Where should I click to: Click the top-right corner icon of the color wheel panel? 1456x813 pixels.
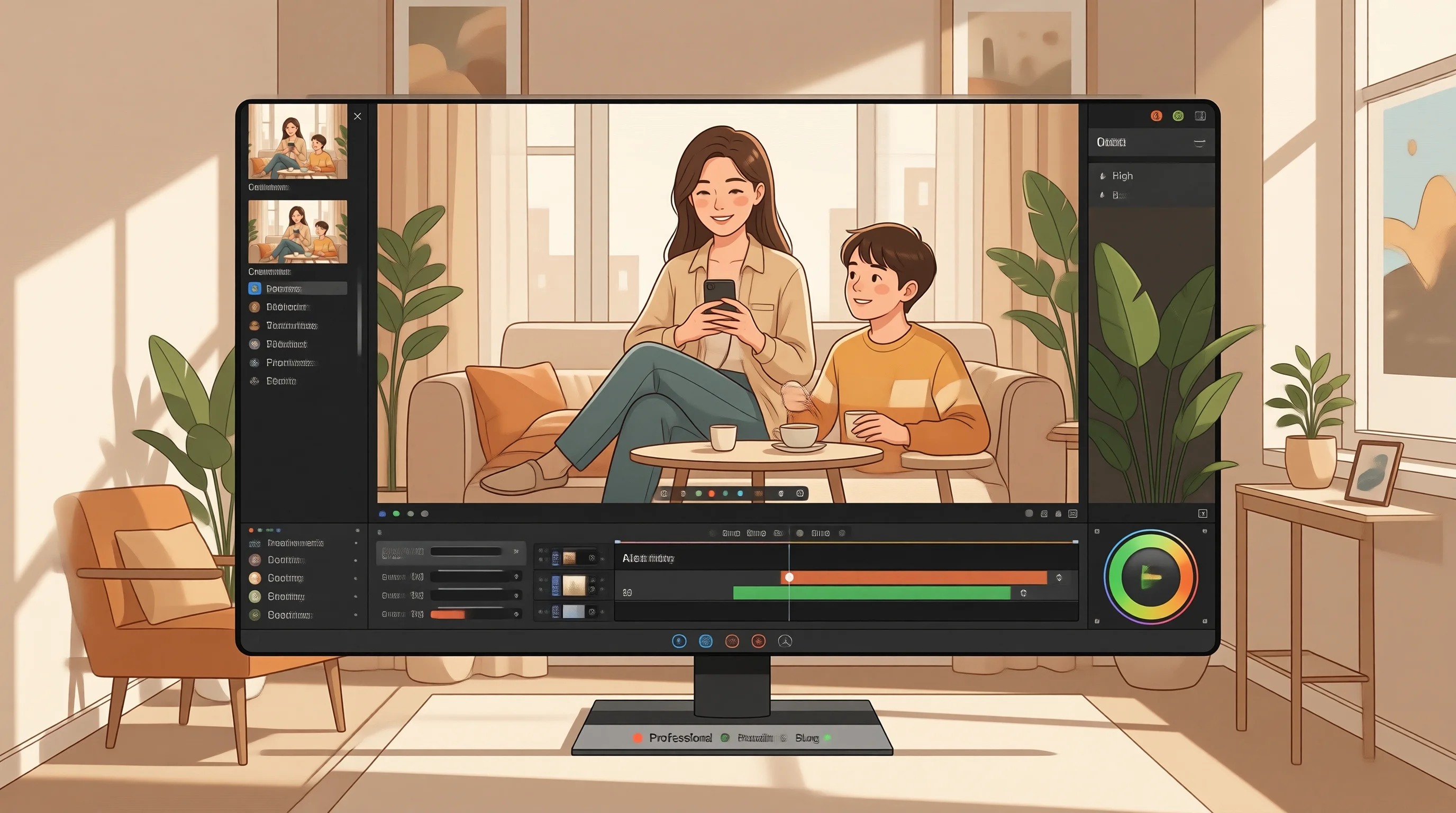pos(1205,531)
